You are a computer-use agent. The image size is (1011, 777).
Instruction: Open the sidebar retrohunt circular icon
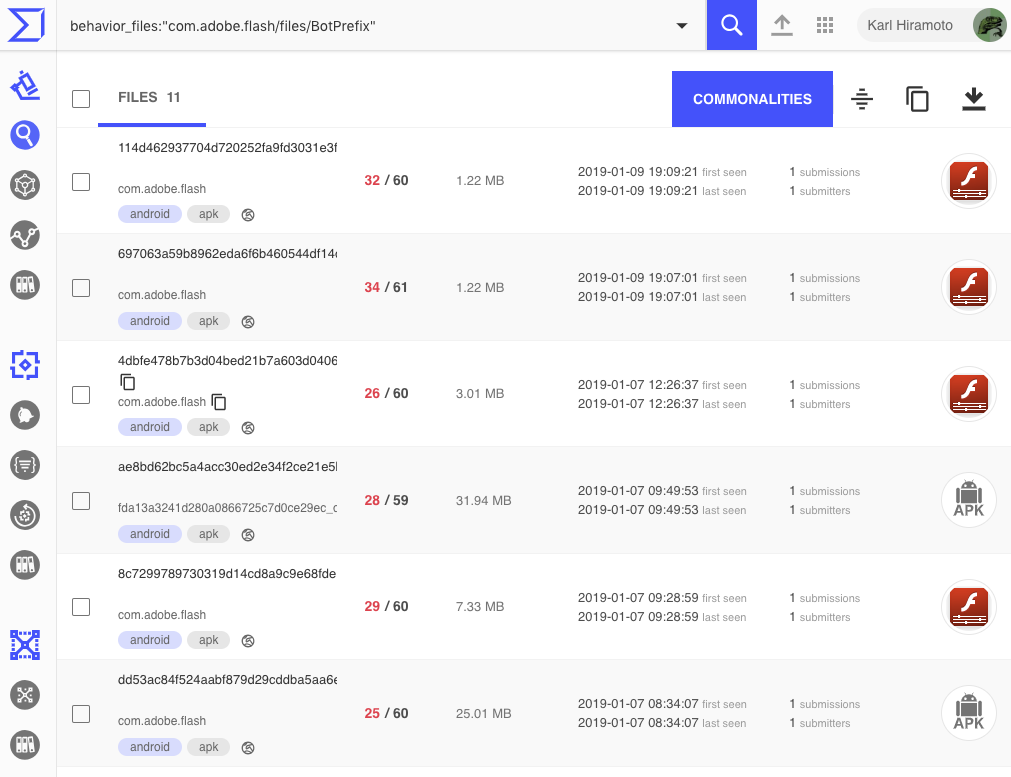[x=25, y=515]
